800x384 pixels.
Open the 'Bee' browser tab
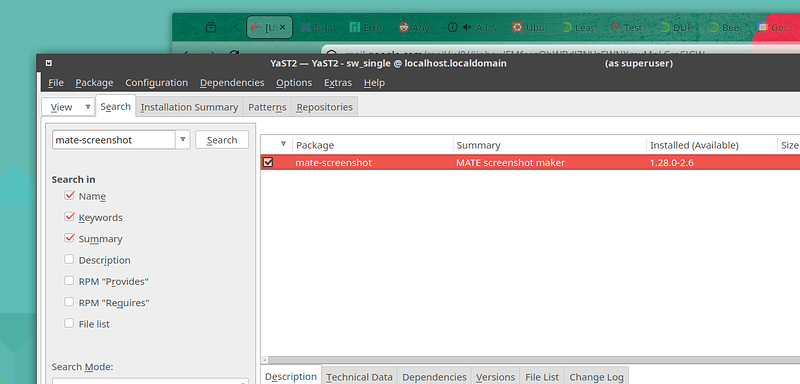[x=724, y=28]
